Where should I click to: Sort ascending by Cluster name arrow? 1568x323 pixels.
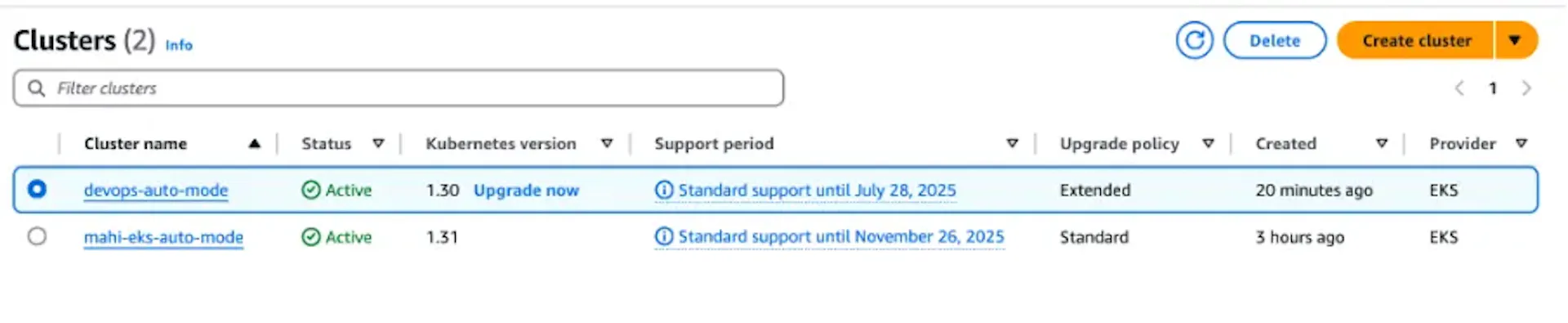[x=255, y=143]
